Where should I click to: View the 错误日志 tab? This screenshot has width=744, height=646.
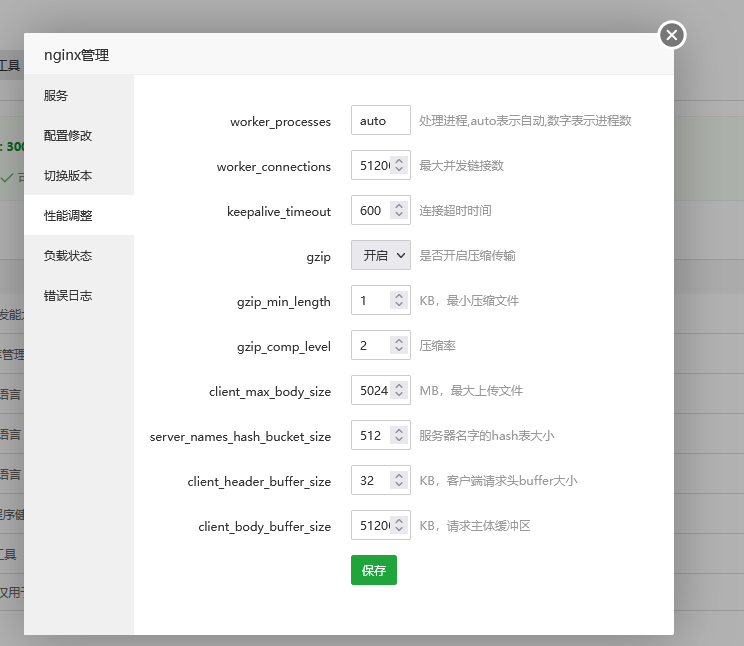point(79,296)
